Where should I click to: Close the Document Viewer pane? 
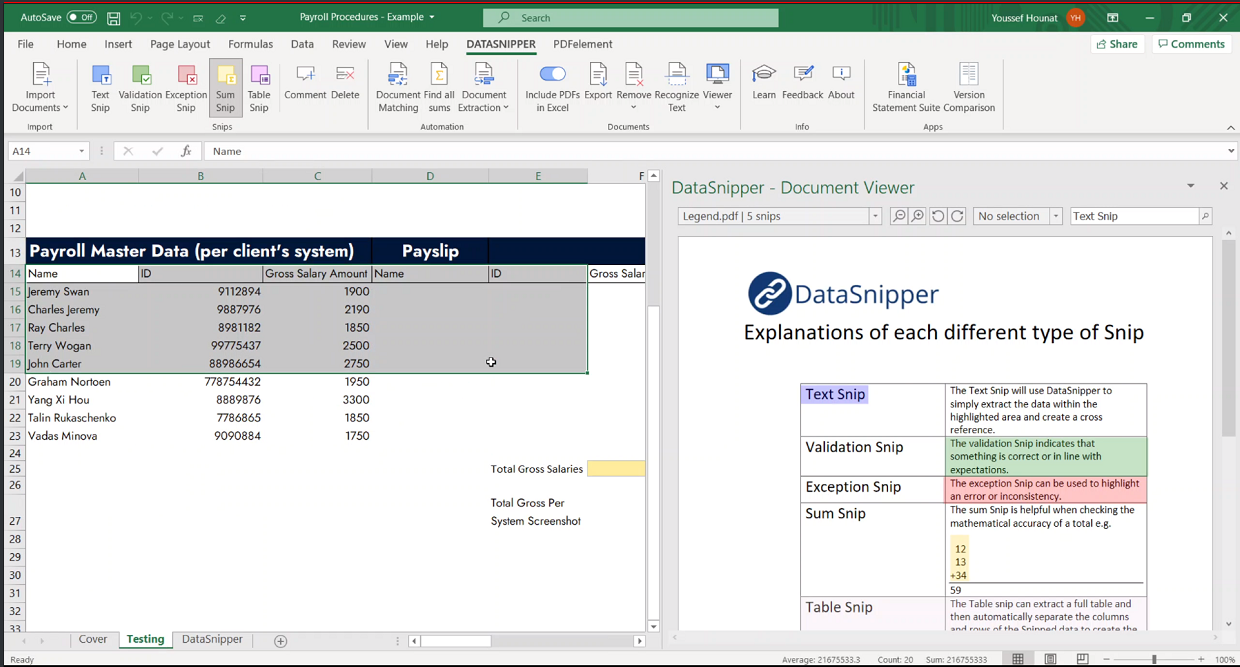point(1223,186)
